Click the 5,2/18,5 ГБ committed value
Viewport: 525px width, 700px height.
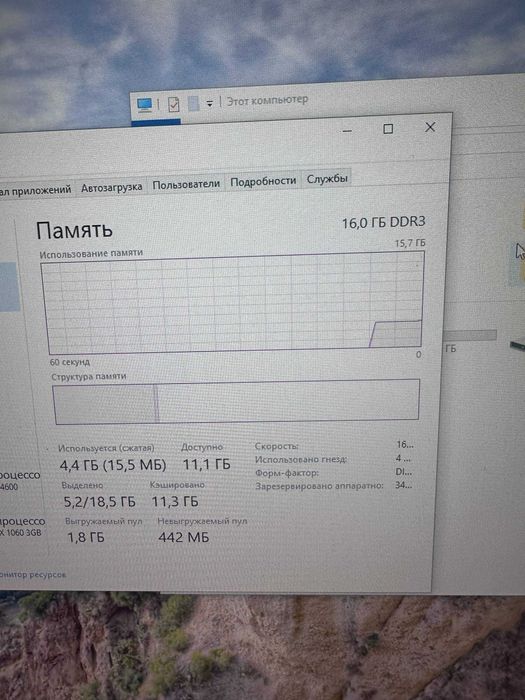coord(100,502)
